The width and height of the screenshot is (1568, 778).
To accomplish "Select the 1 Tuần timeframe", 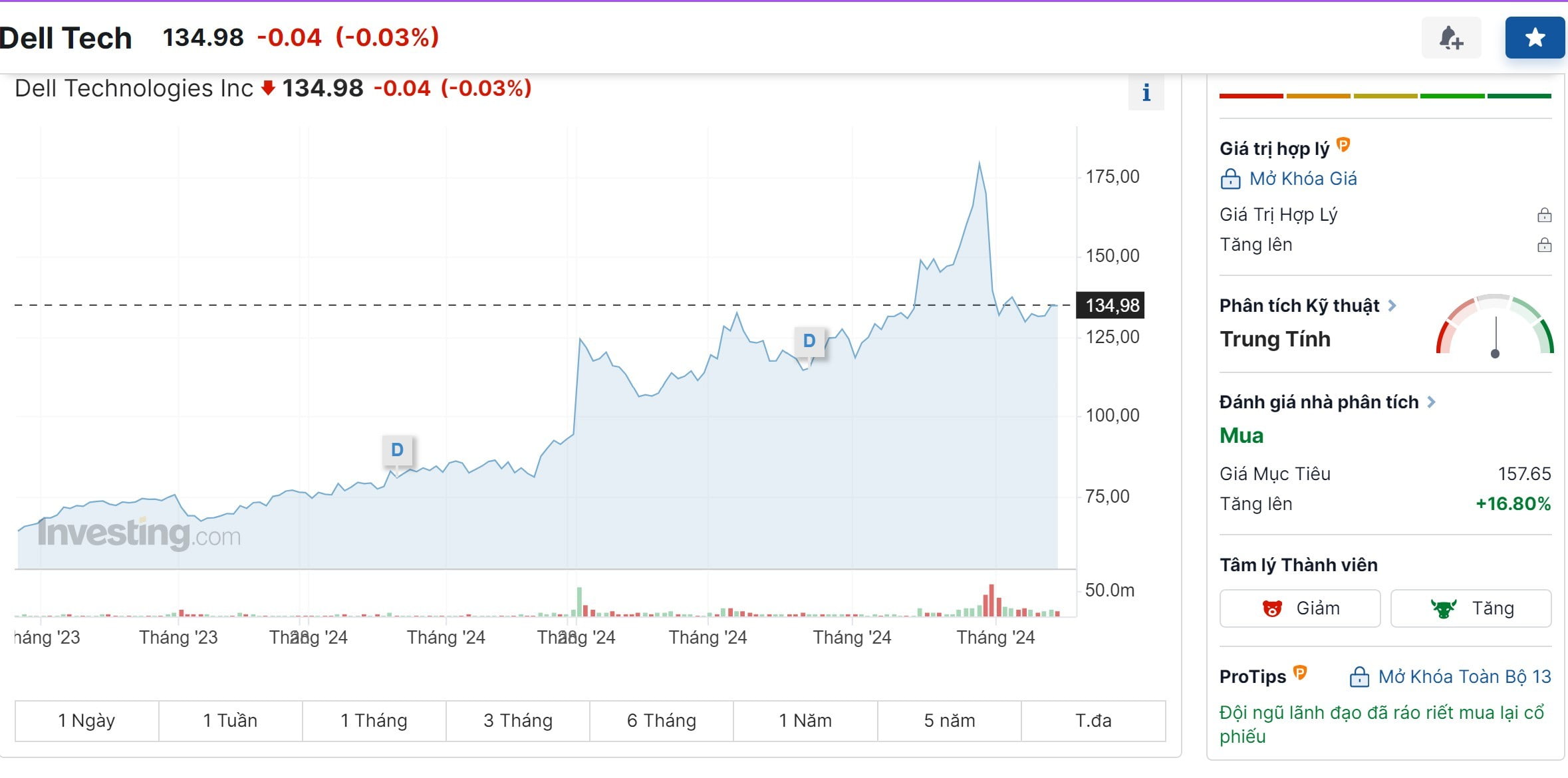I will (230, 721).
